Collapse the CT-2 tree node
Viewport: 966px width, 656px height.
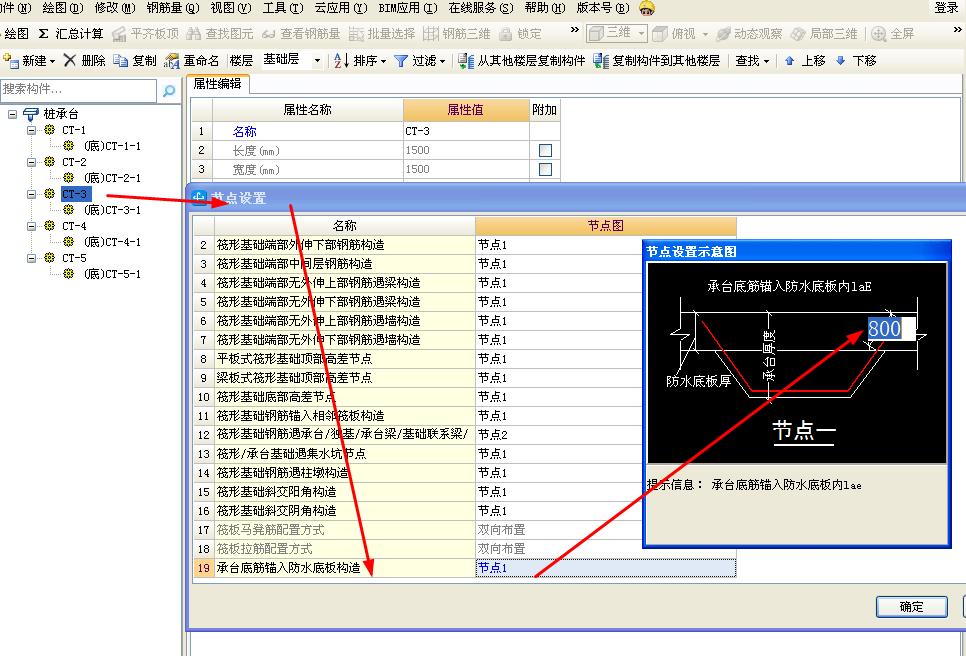click(x=31, y=162)
